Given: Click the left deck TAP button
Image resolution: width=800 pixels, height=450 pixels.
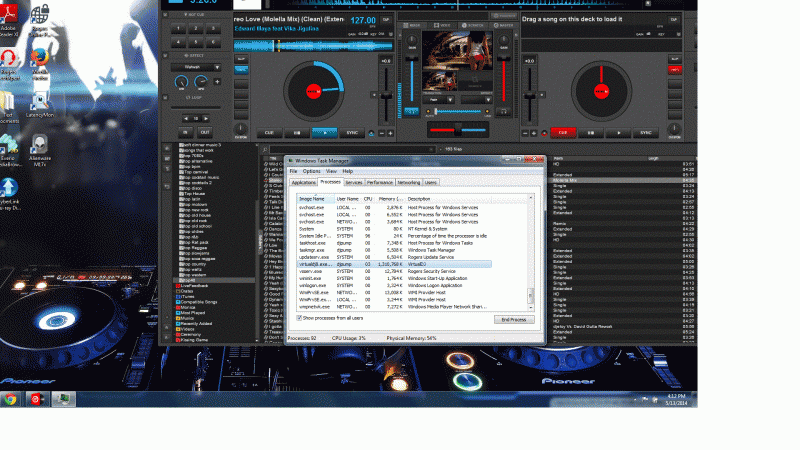Looking at the screenshot, I should coord(386,19).
